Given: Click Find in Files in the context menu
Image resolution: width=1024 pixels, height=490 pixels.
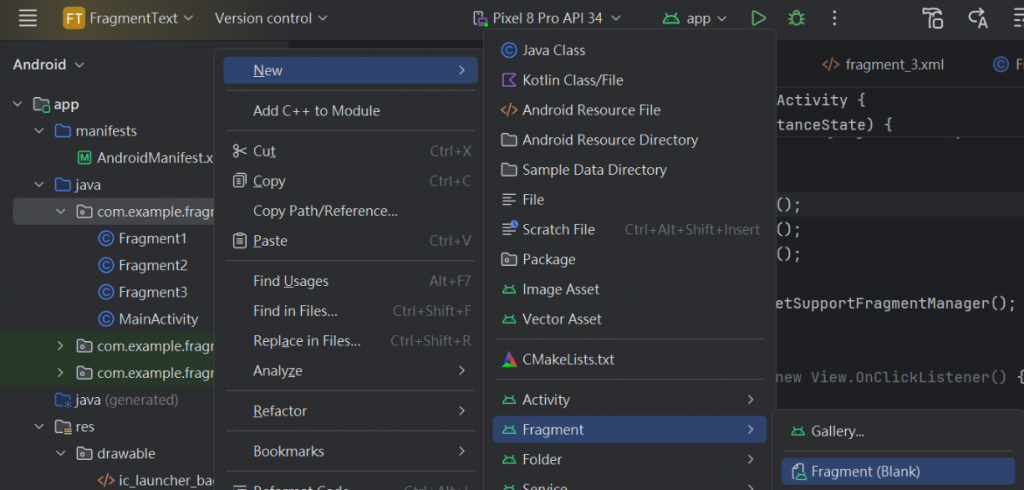Looking at the screenshot, I should [295, 311].
